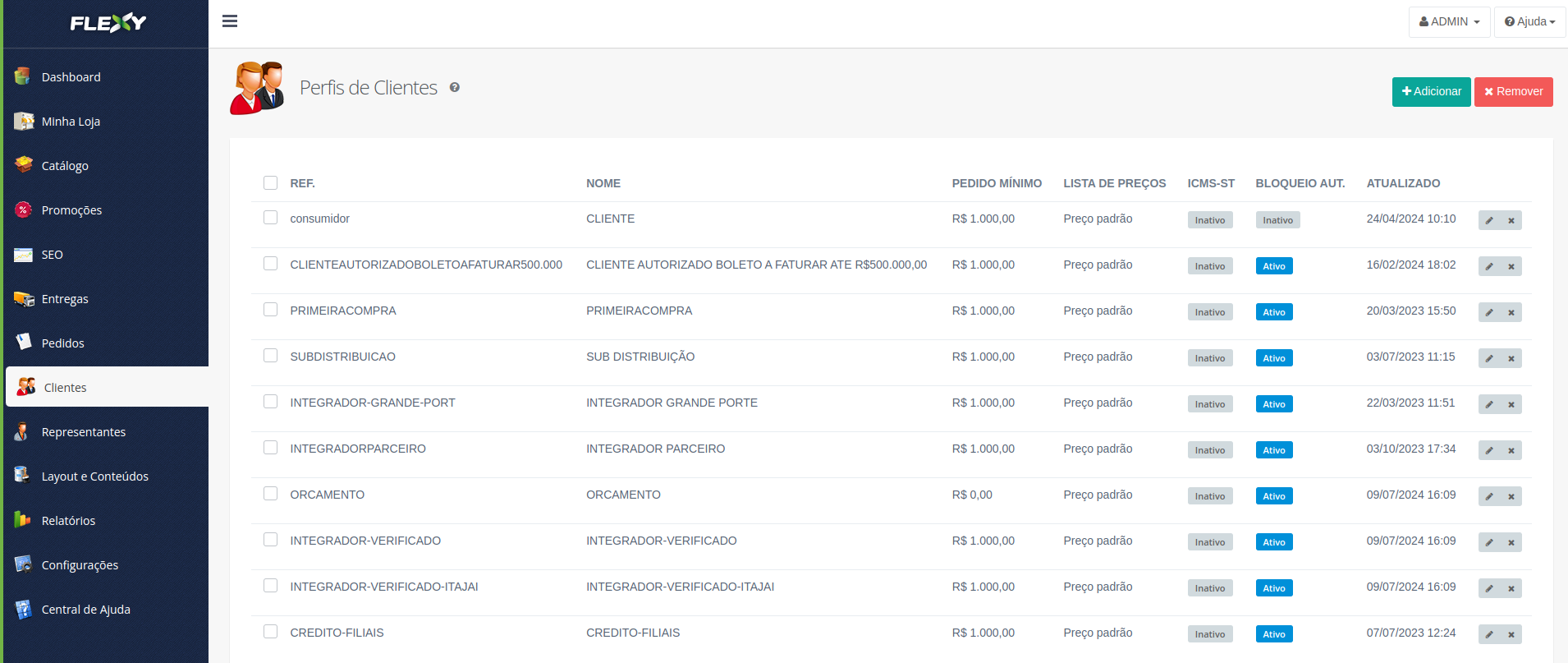Expand the Ajuda help dropdown

1529,22
